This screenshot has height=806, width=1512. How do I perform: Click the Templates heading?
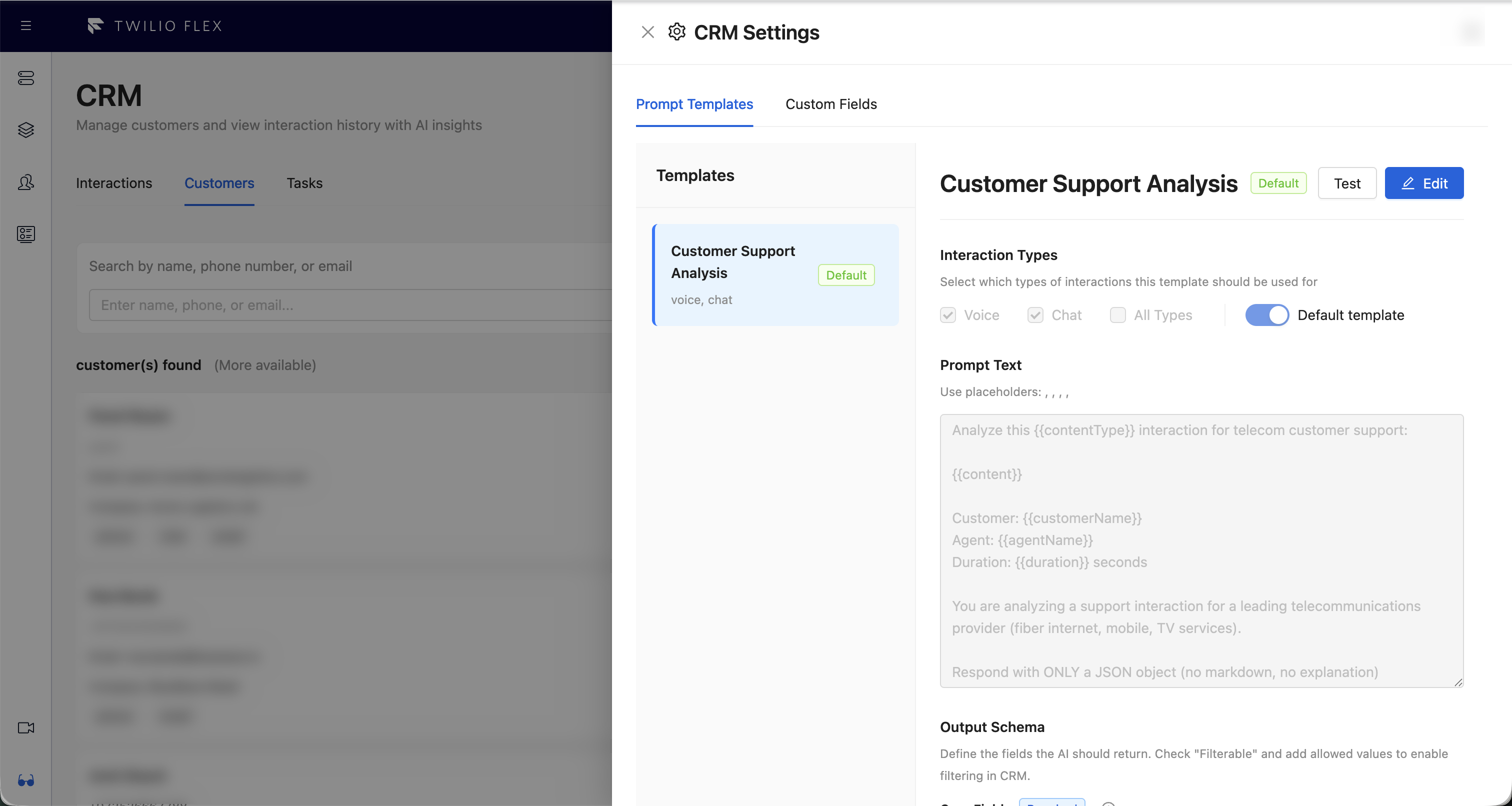coord(695,175)
